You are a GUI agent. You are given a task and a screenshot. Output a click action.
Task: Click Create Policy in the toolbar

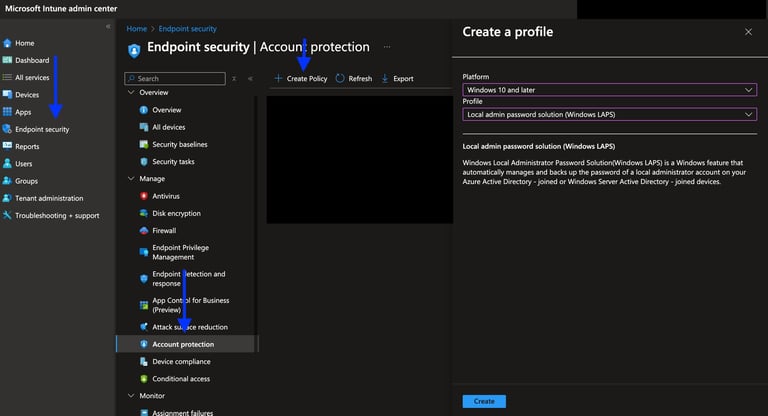pos(301,78)
